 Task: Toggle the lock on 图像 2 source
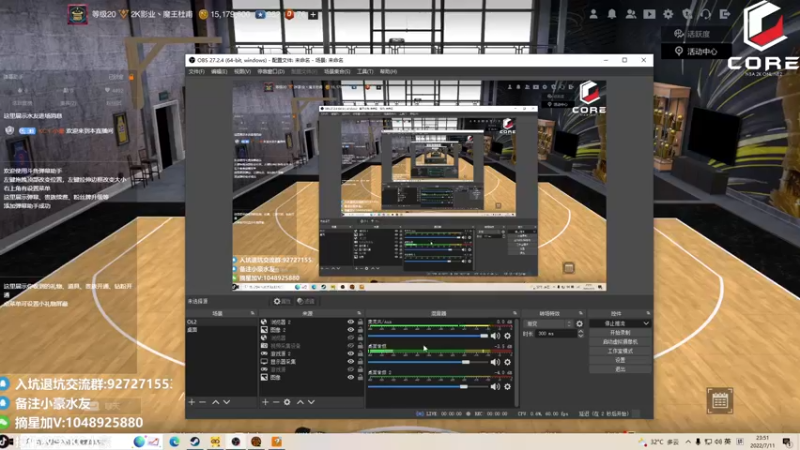point(360,330)
